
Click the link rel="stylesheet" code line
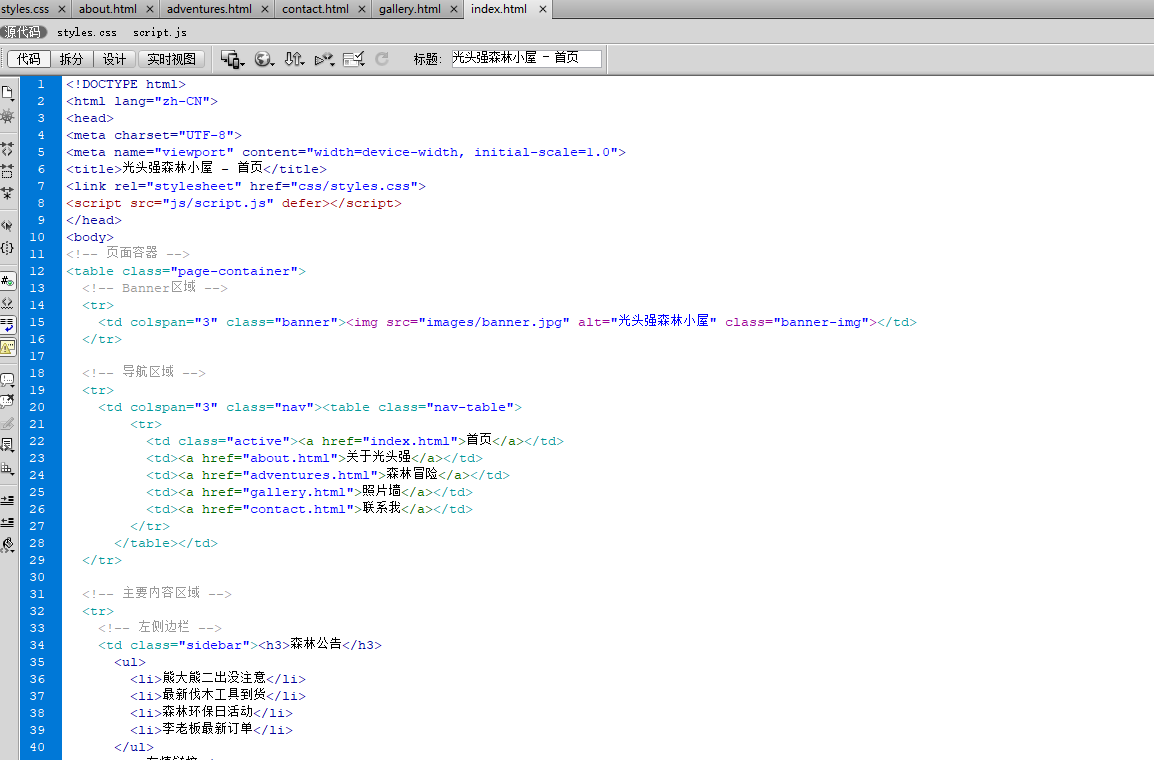point(246,186)
